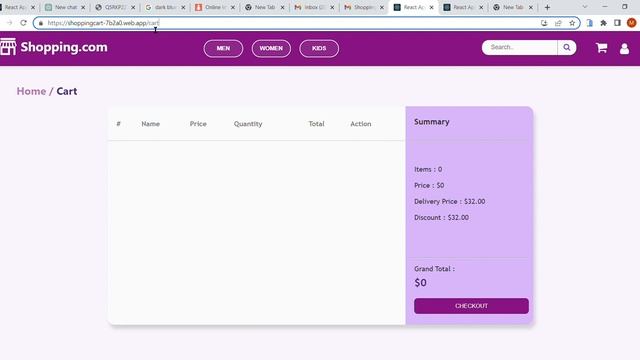The height and width of the screenshot is (360, 640).
Task: Focus the Search input field
Action: 519,47
